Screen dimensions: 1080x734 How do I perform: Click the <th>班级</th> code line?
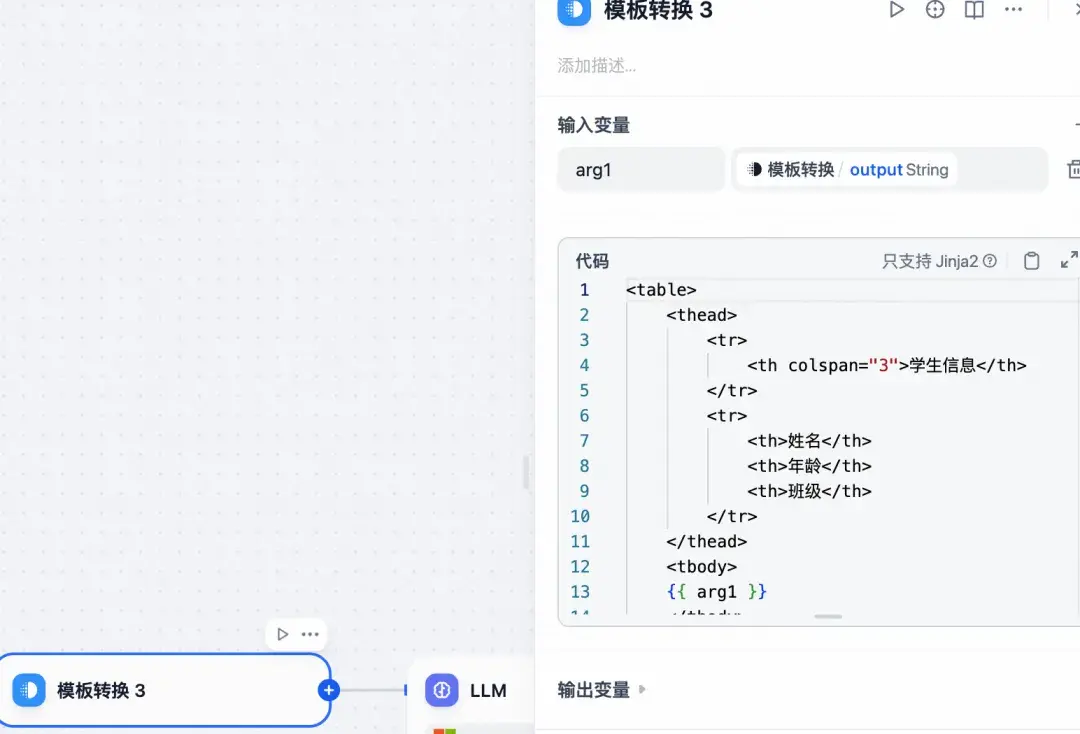pyautogui.click(x=809, y=491)
